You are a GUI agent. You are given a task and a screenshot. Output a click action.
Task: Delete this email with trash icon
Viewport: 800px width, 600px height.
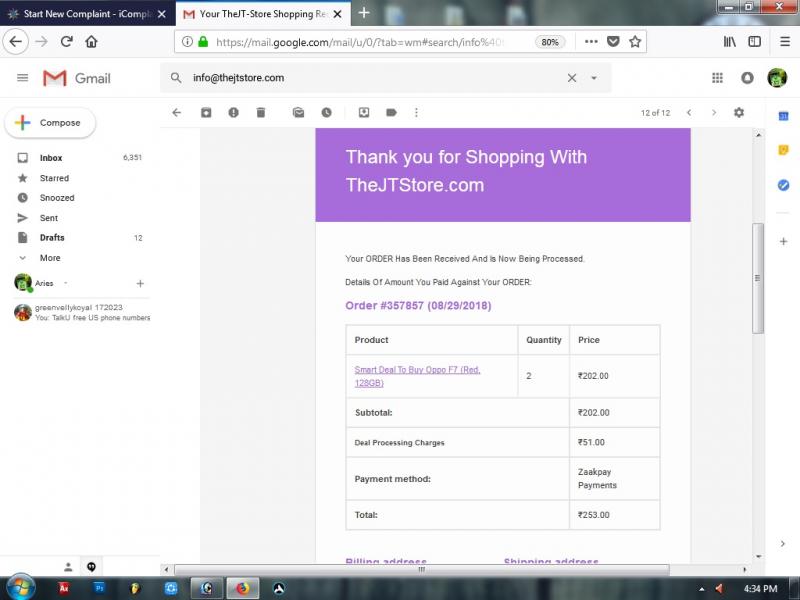(x=261, y=113)
